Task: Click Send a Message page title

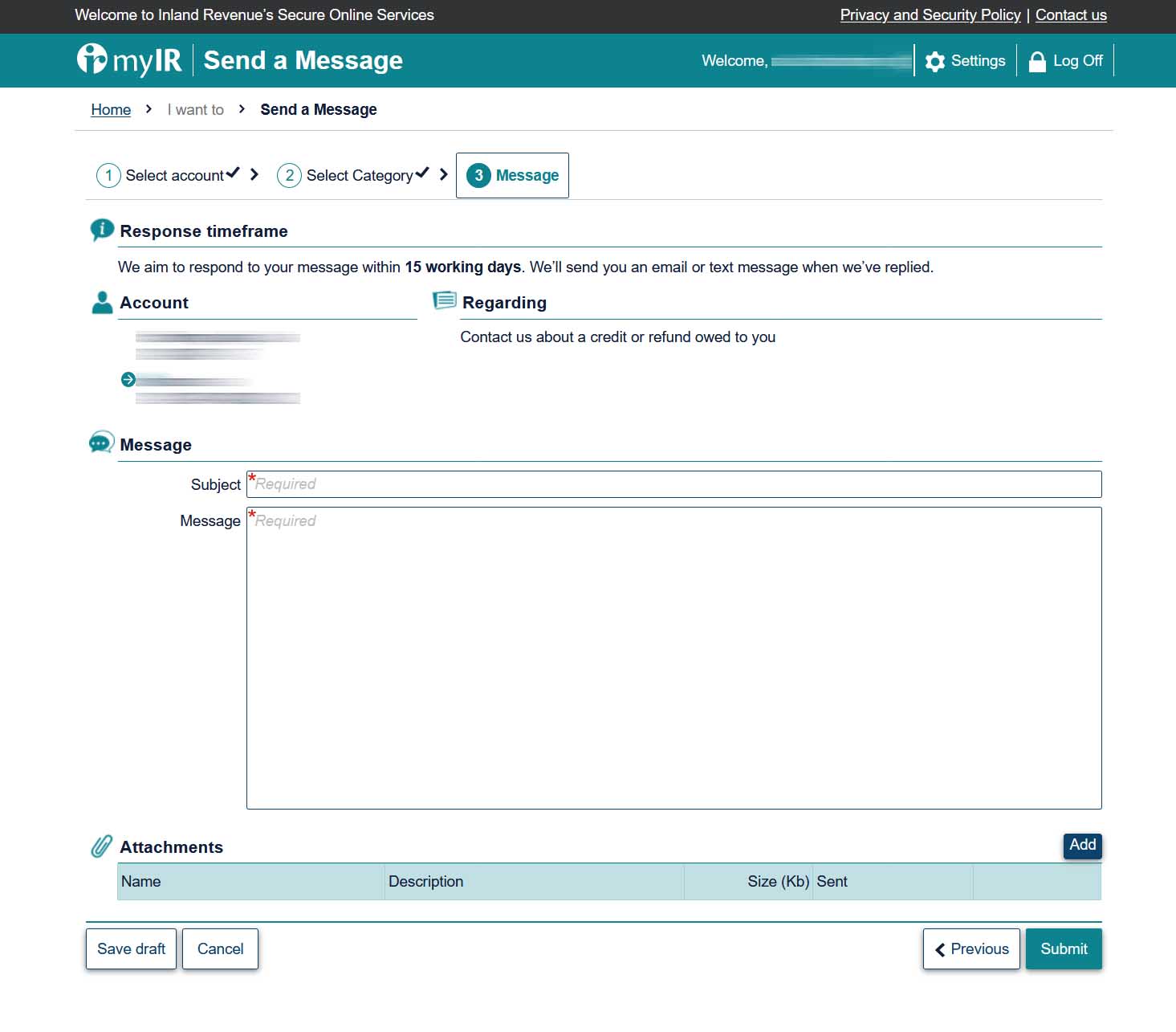Action: (303, 60)
